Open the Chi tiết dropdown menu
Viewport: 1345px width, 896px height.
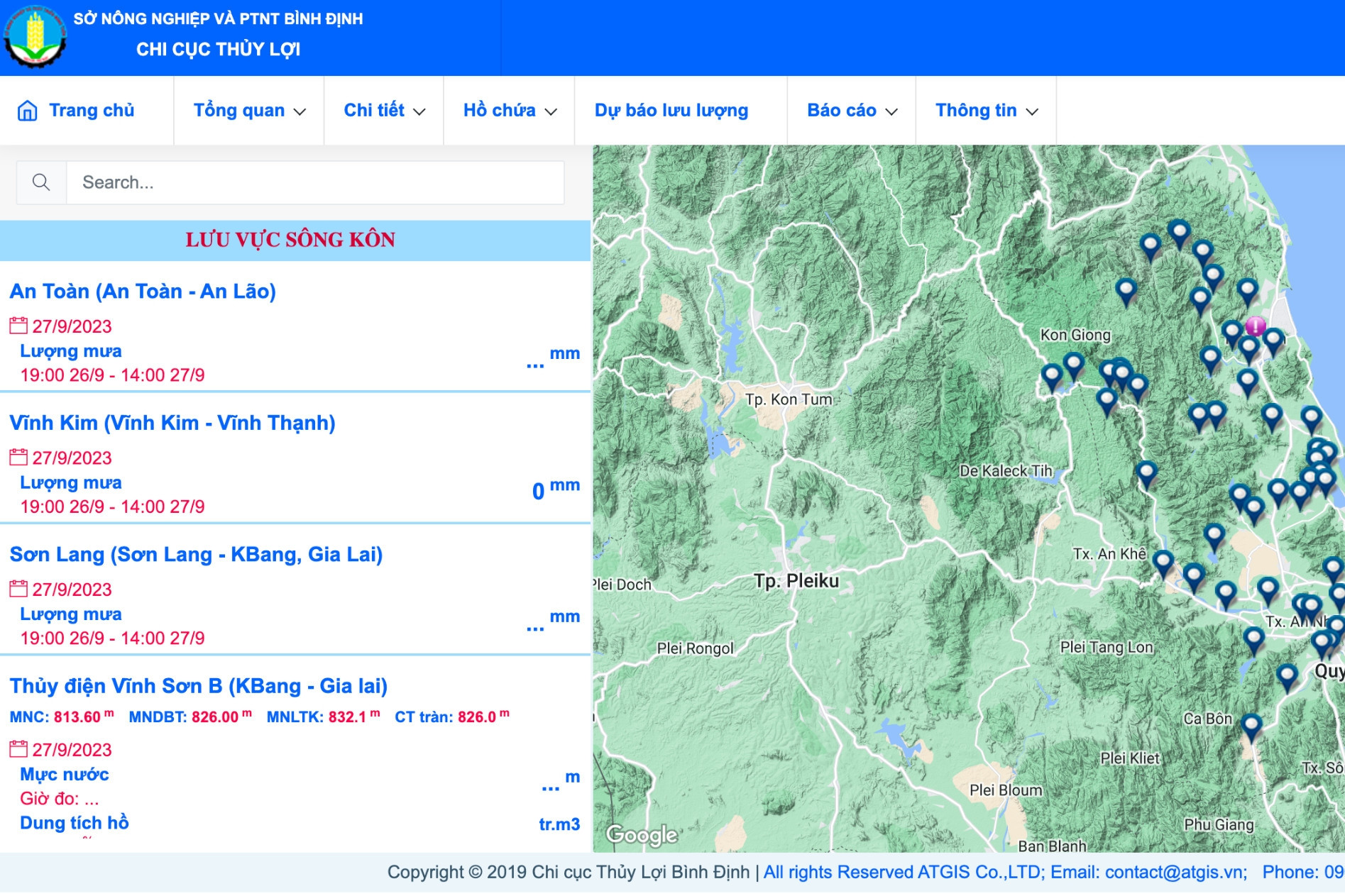(384, 111)
